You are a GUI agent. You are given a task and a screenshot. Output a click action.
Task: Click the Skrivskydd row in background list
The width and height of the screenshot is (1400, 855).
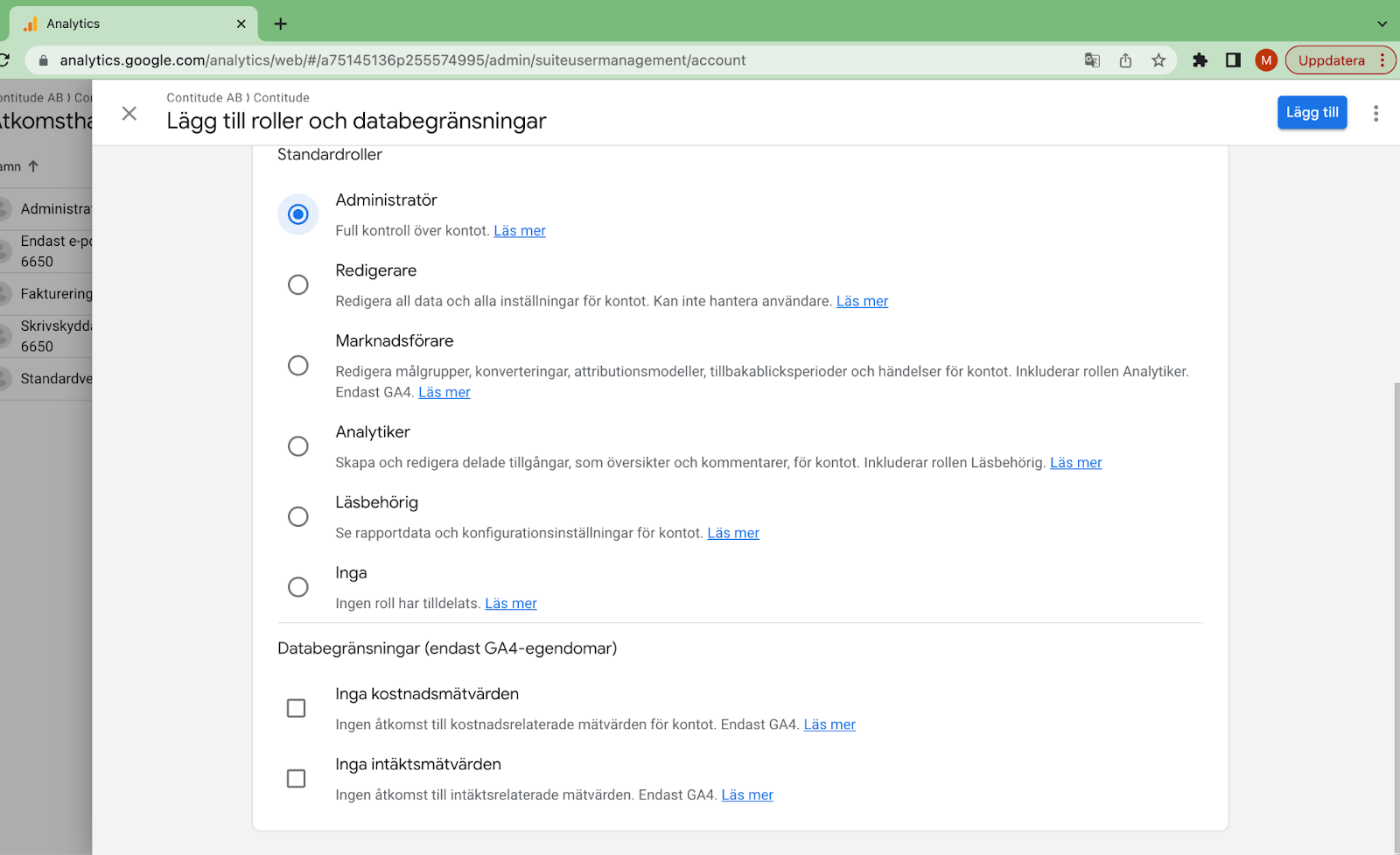pos(45,336)
